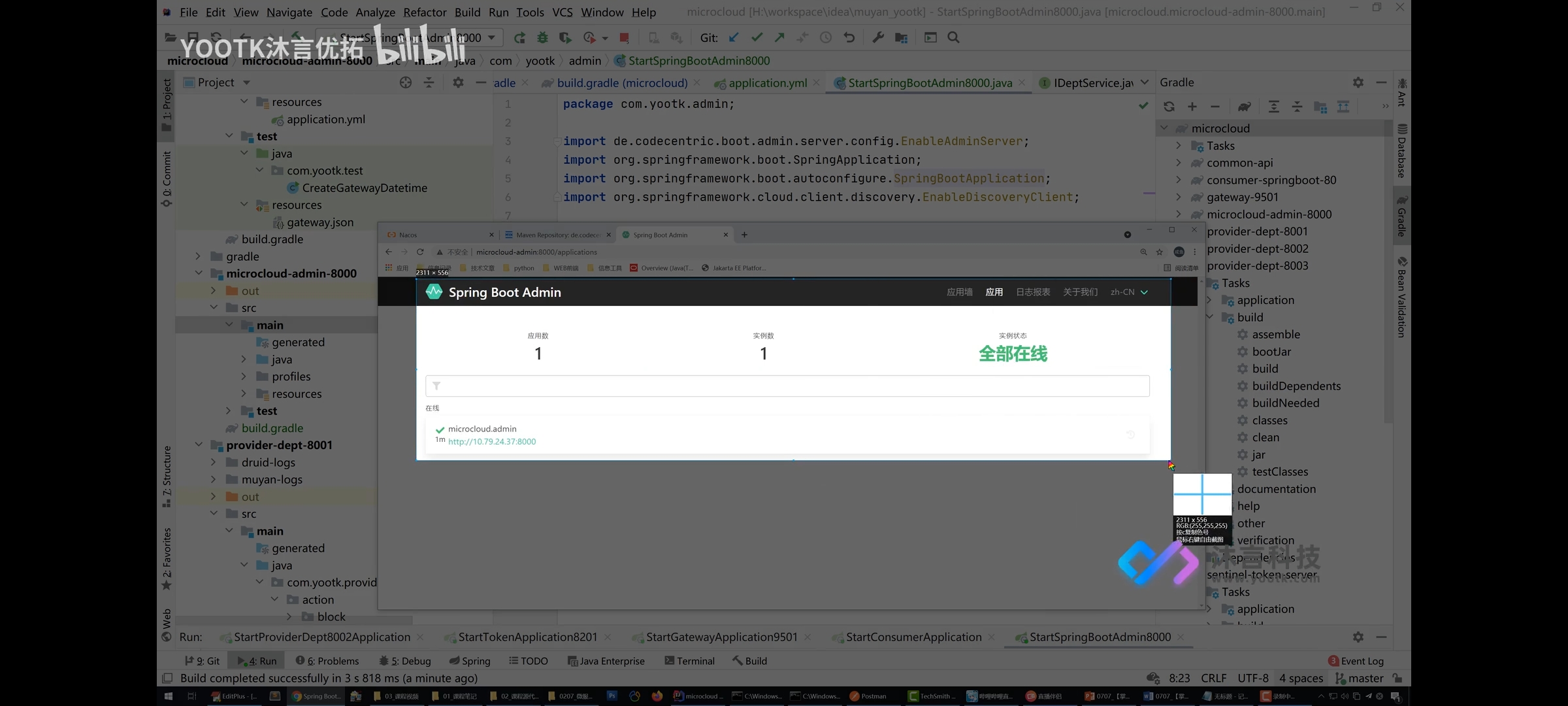Screen dimensions: 1568x706
Task: Open Run panel settings gear icon
Action: click(x=1358, y=637)
